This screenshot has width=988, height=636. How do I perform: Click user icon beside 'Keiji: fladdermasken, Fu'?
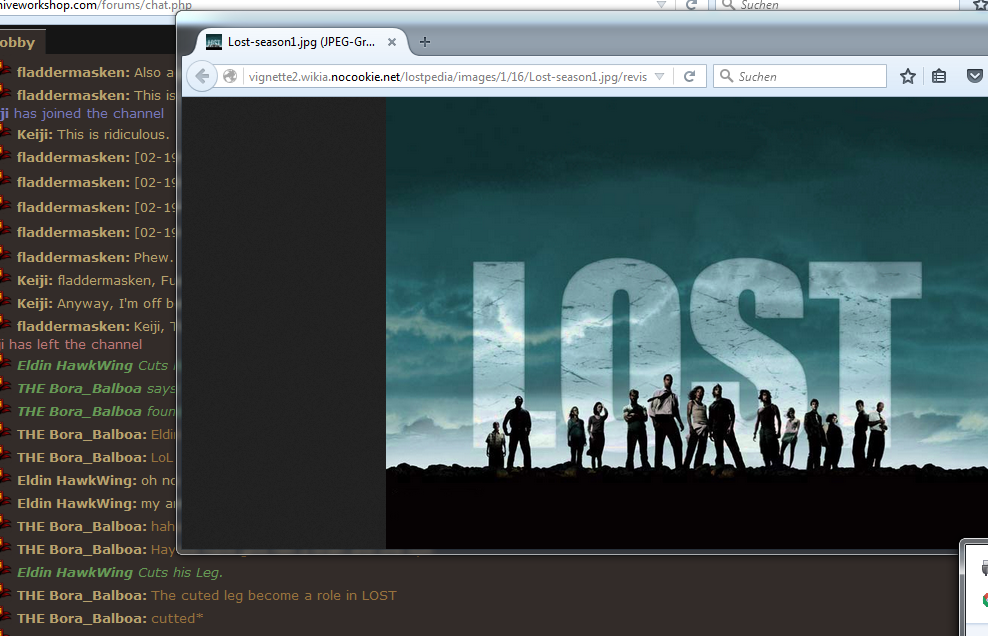[x=5, y=277]
